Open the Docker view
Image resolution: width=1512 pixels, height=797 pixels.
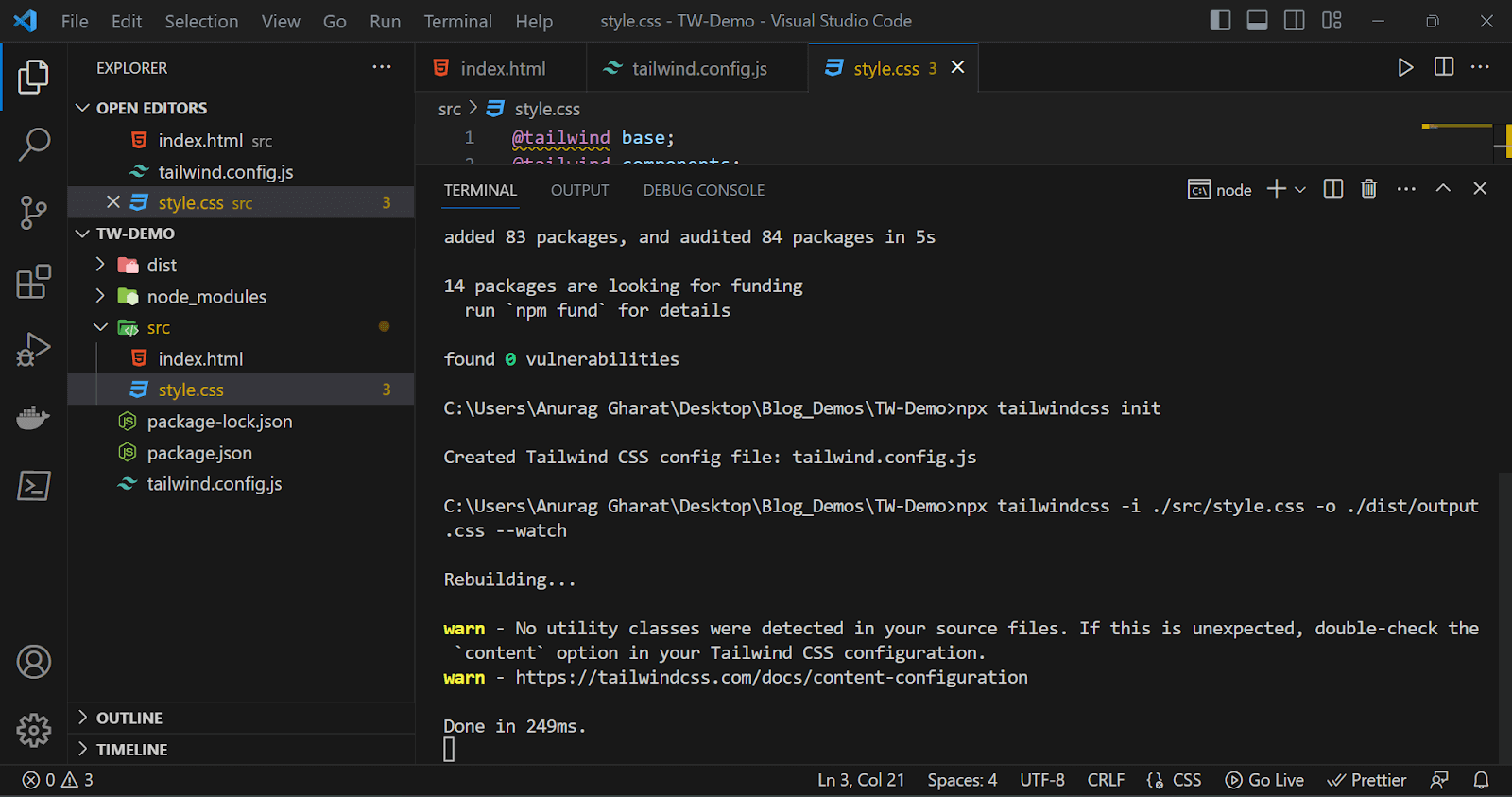[x=33, y=417]
